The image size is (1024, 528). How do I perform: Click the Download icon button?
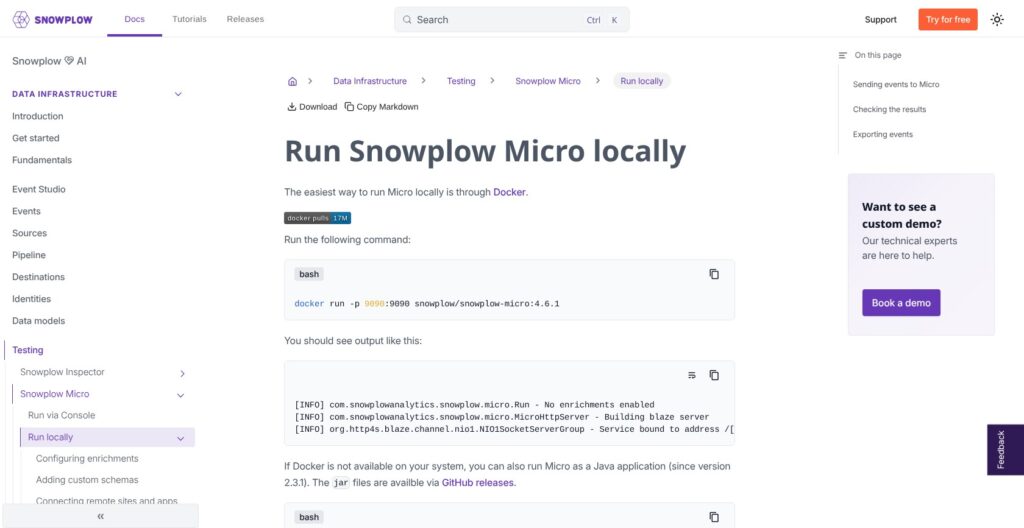pos(312,107)
